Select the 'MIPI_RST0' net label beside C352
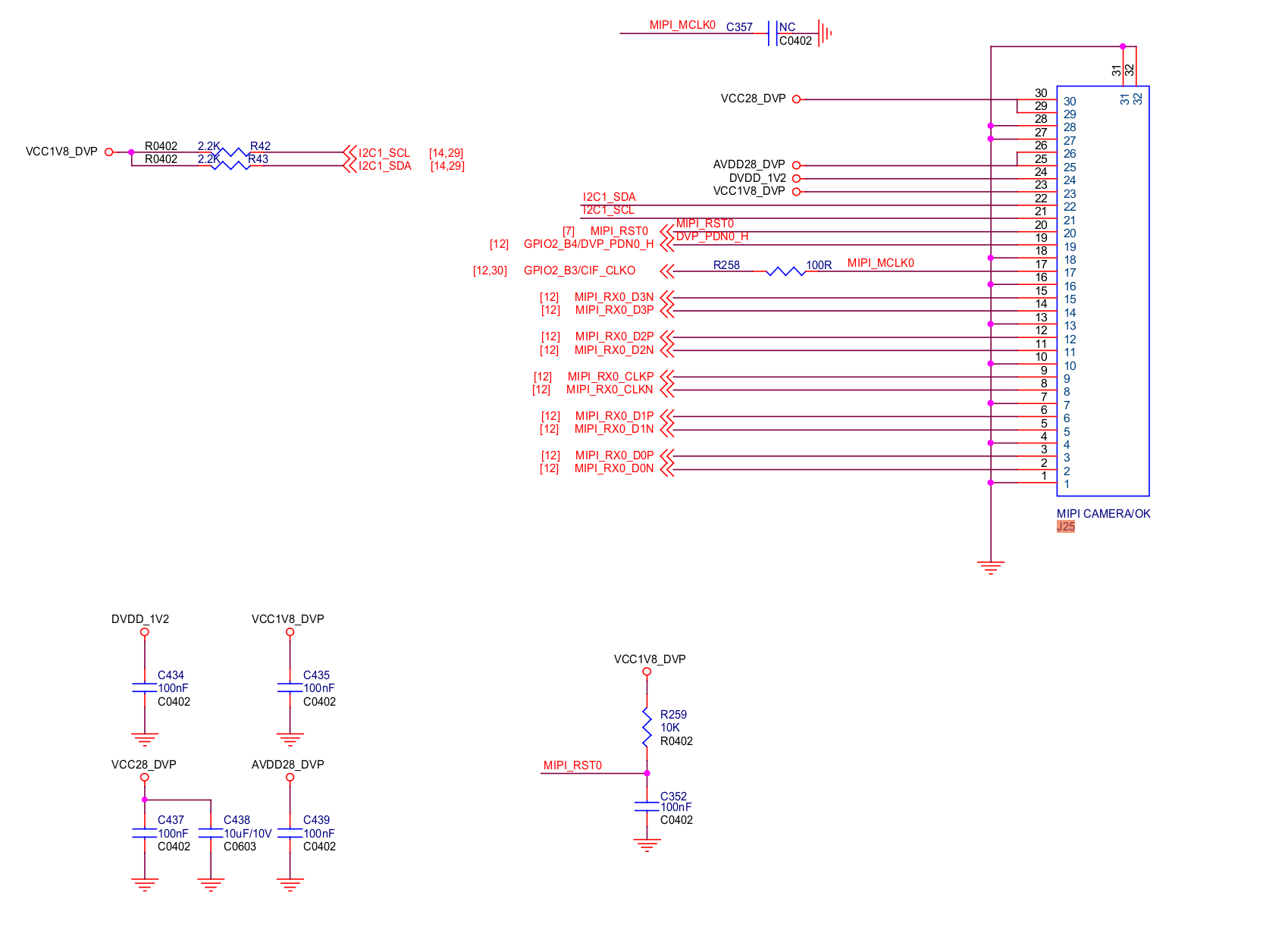 tap(572, 766)
